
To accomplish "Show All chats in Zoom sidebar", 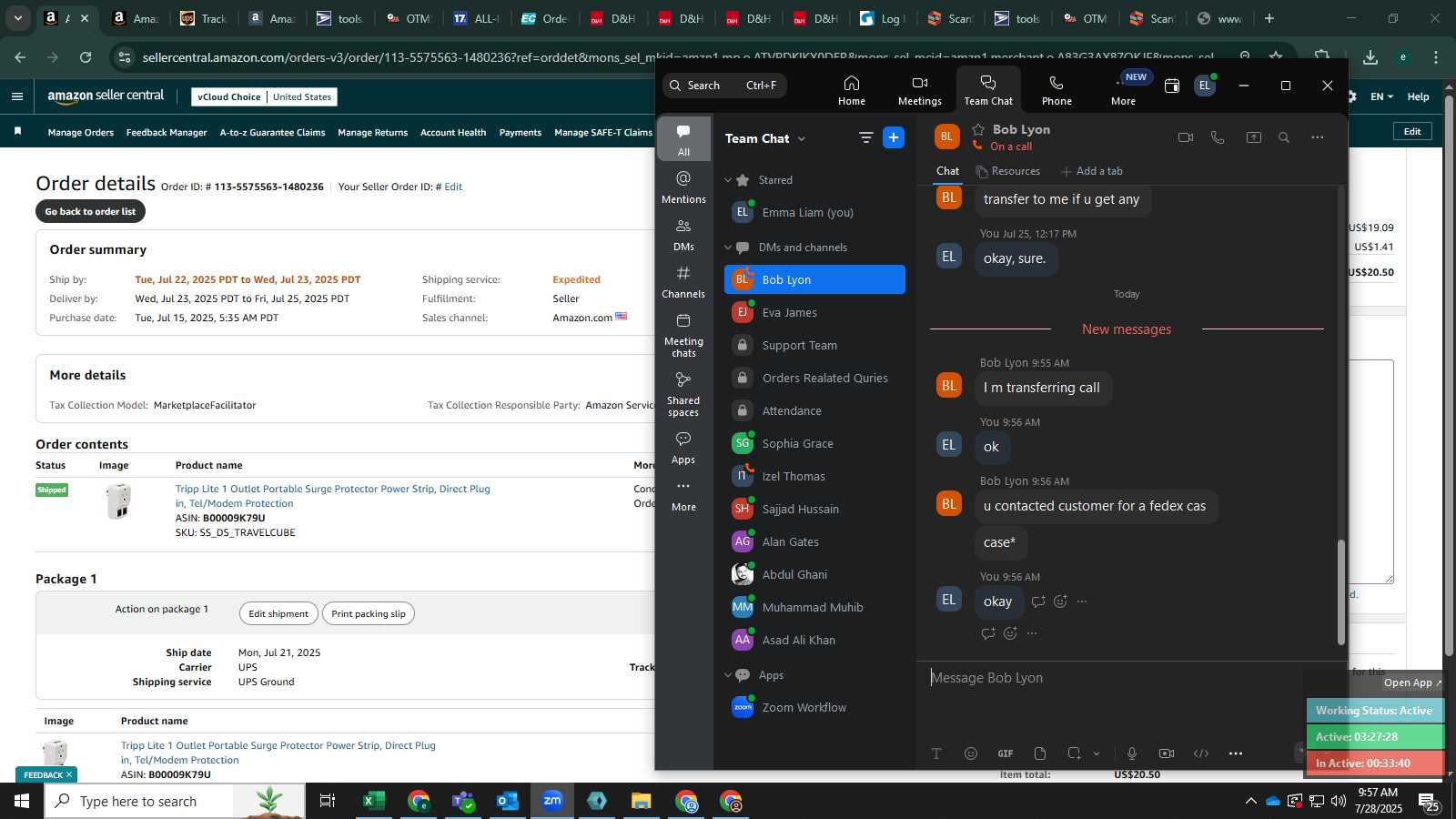I will [683, 139].
